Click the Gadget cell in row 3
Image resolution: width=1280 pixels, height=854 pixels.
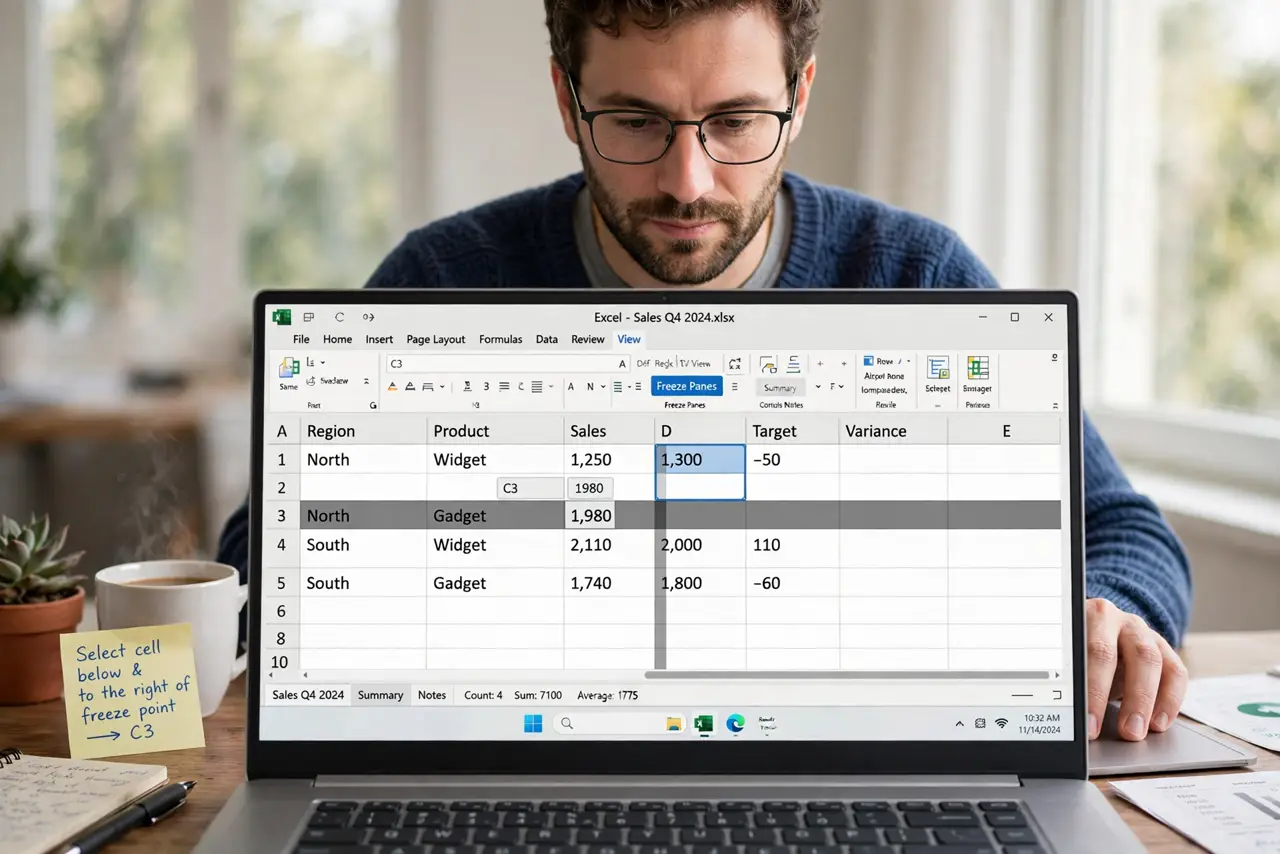pyautogui.click(x=495, y=516)
